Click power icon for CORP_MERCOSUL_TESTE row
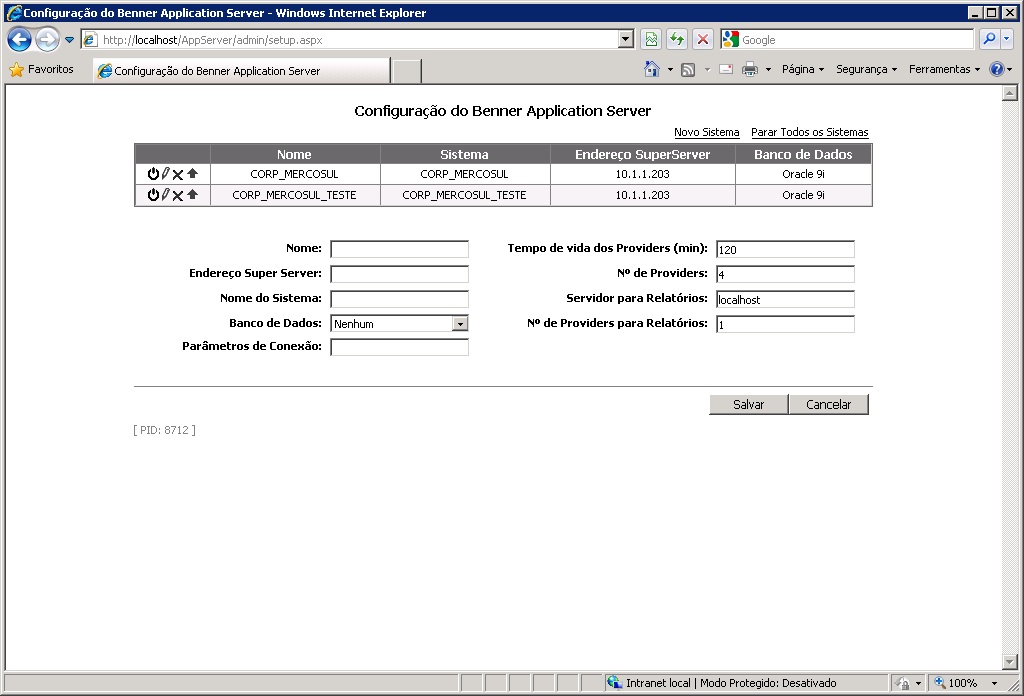The width and height of the screenshot is (1024, 696). tap(153, 195)
